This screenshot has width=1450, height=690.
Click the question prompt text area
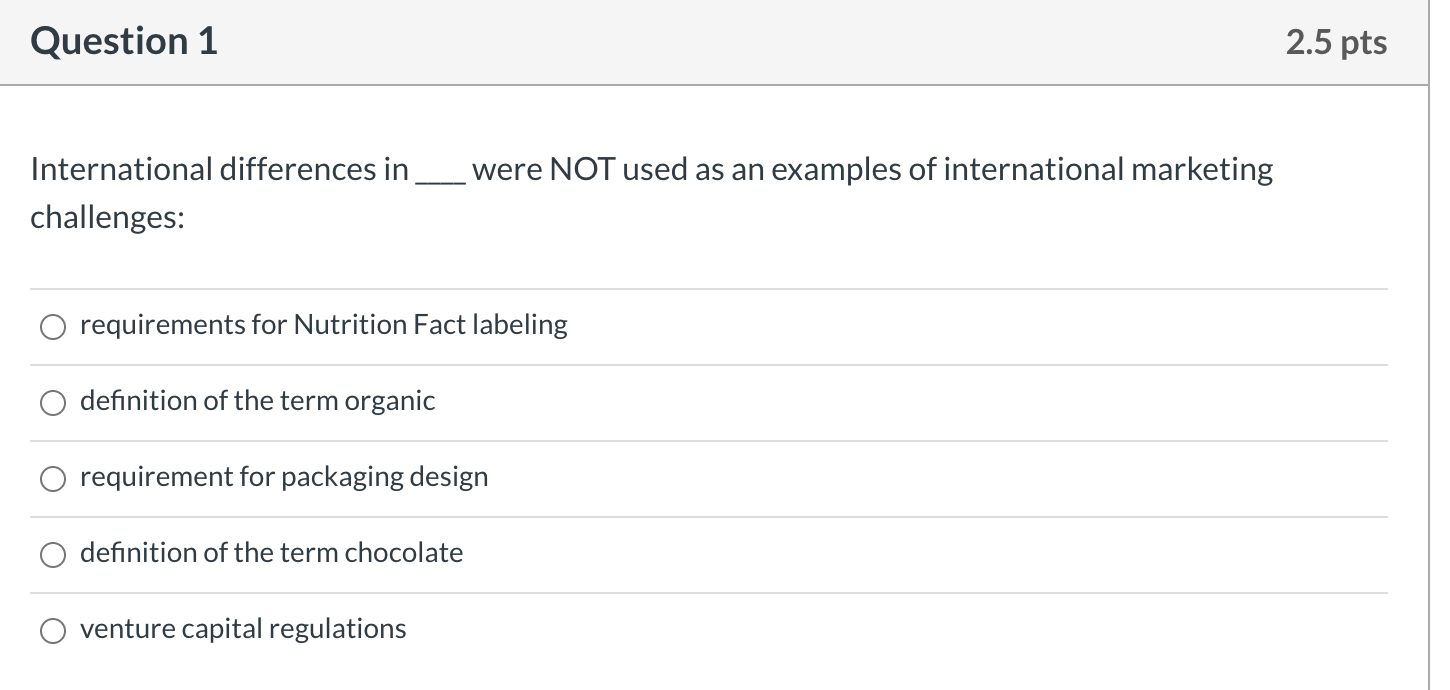[650, 192]
